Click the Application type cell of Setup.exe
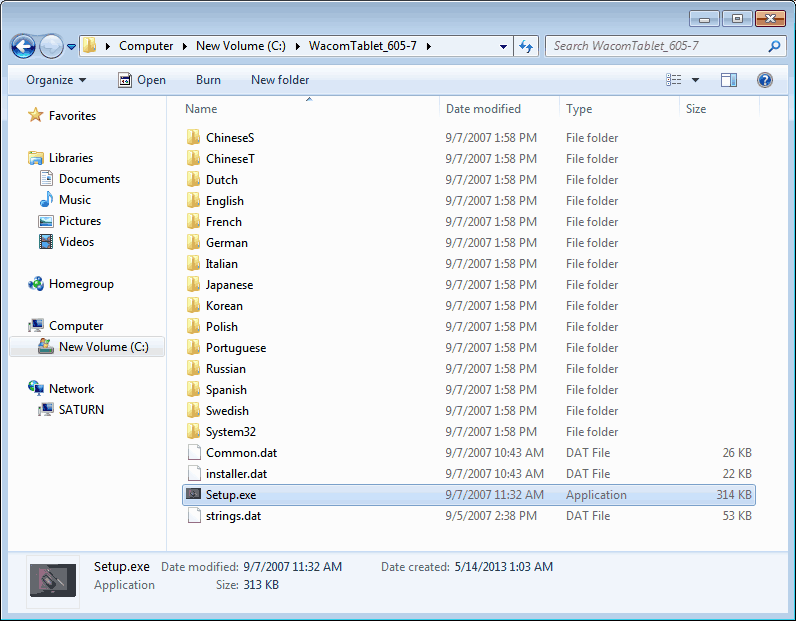The image size is (796, 621). tap(596, 495)
